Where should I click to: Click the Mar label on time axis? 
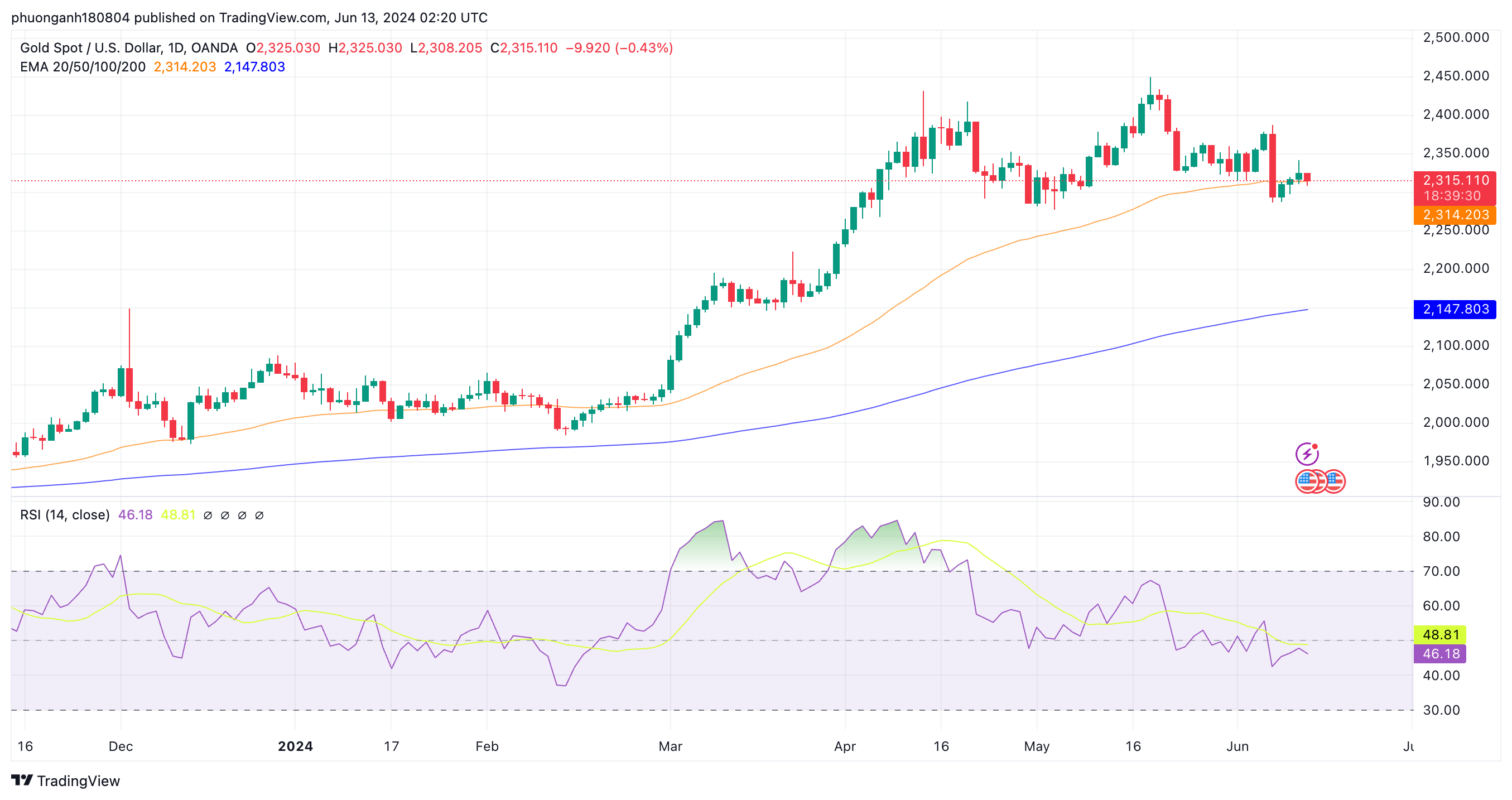tap(670, 746)
